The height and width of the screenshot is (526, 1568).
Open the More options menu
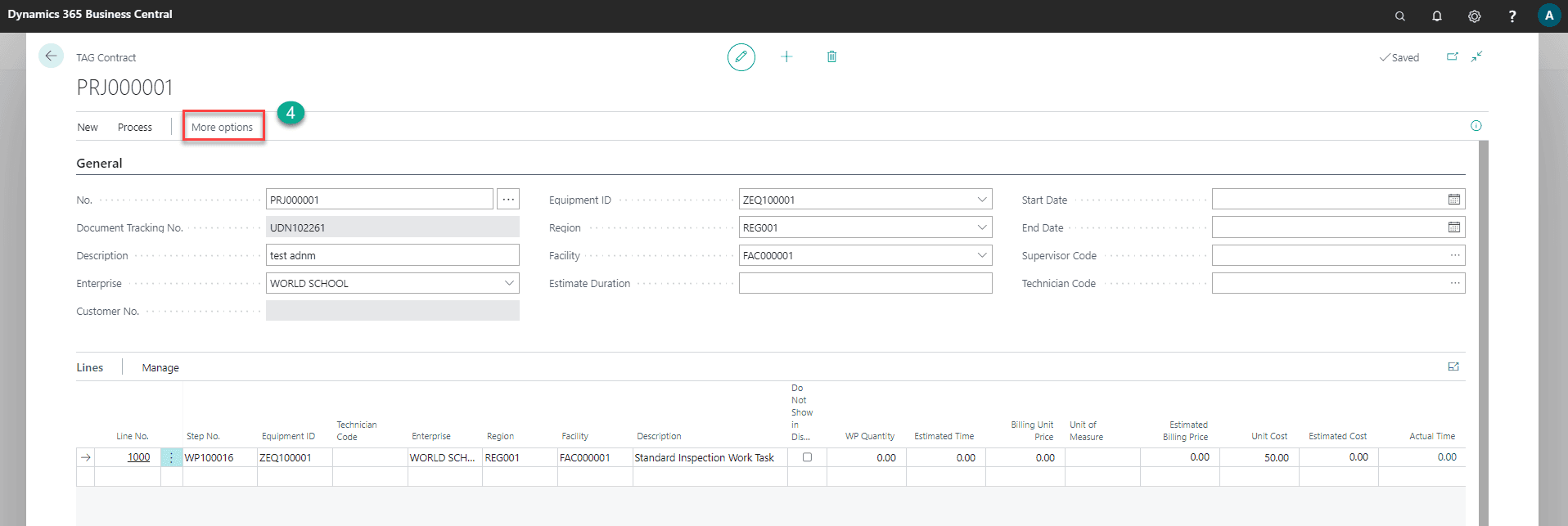[x=222, y=128]
